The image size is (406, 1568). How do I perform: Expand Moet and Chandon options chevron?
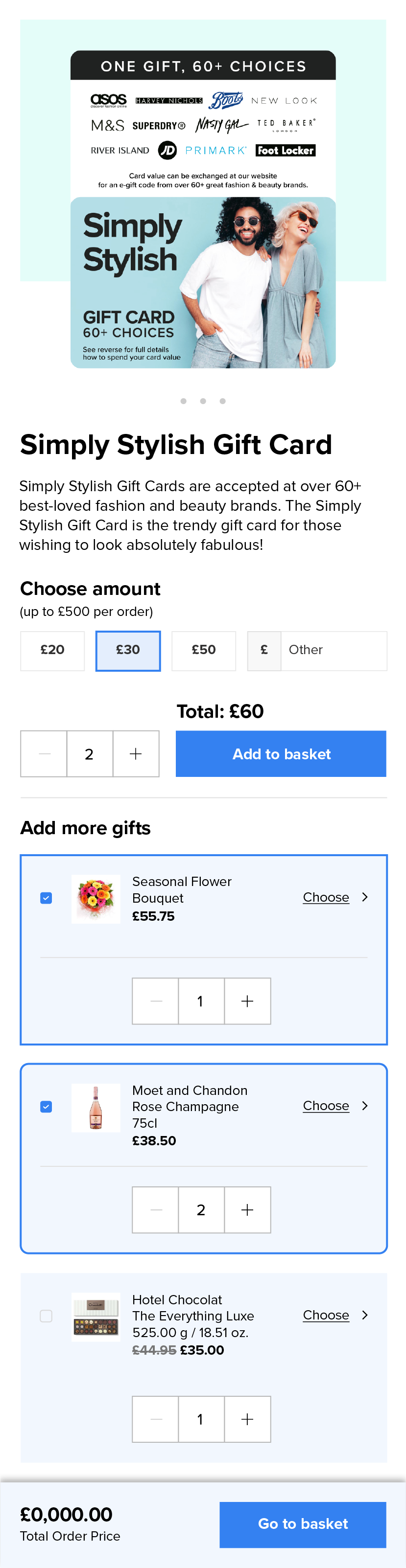[365, 1105]
